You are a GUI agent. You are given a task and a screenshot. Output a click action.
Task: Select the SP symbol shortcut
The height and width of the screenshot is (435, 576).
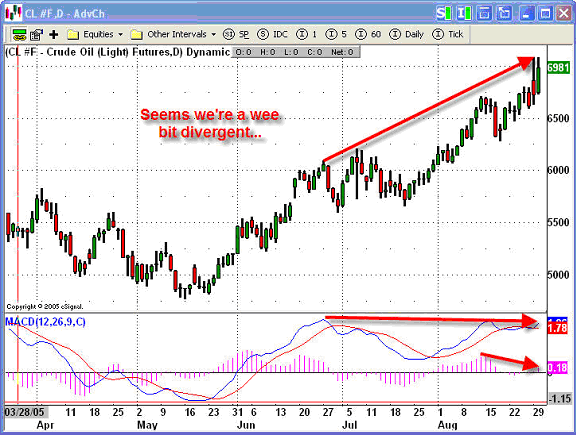pos(236,34)
